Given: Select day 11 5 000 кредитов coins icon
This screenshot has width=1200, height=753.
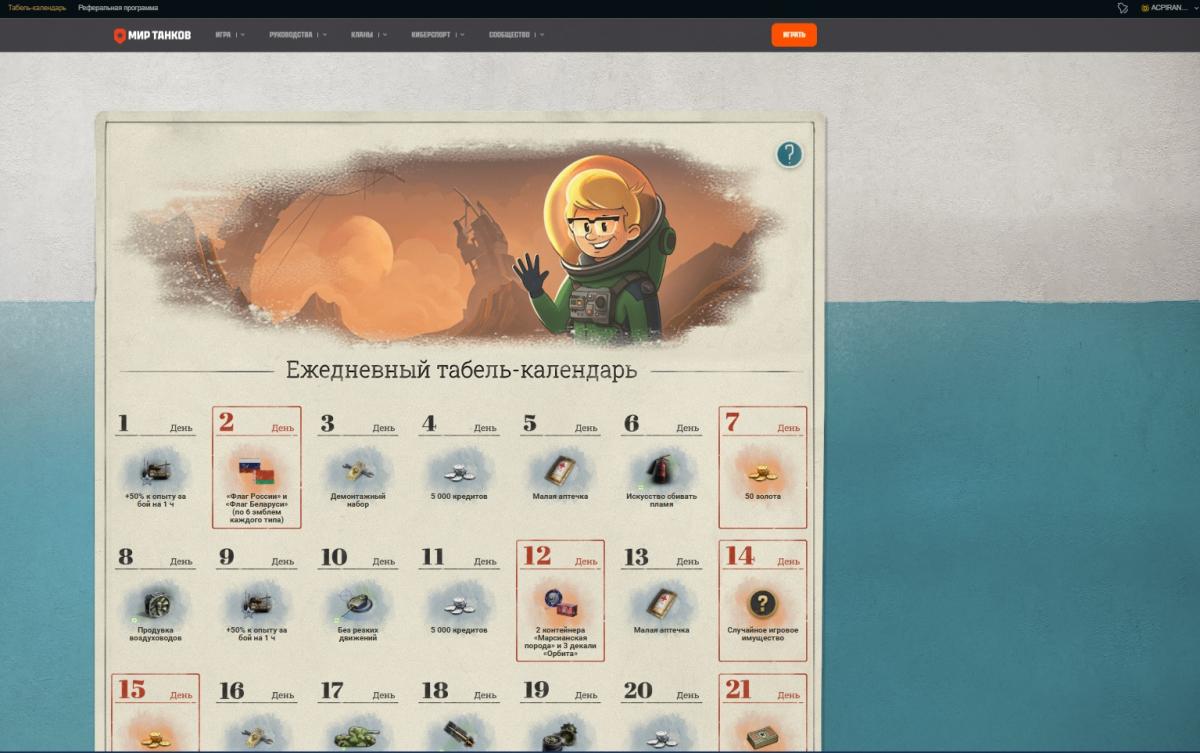Looking at the screenshot, I should [459, 604].
